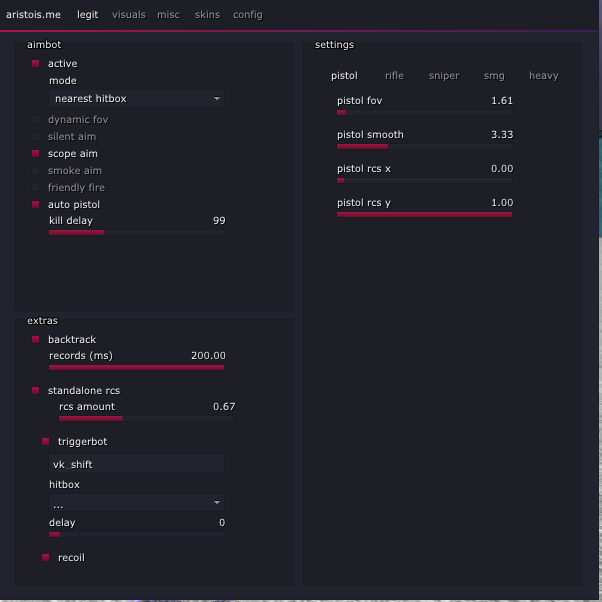
Task: Toggle the triggerbot checkbox
Action: click(x=45, y=442)
